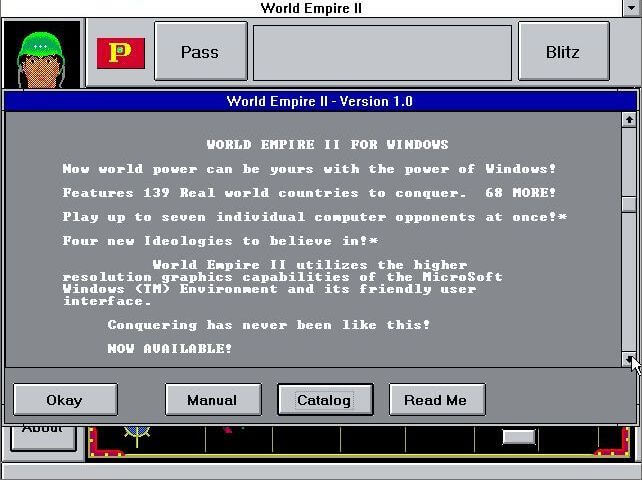Click the Pass button
This screenshot has width=642, height=480.
point(201,52)
